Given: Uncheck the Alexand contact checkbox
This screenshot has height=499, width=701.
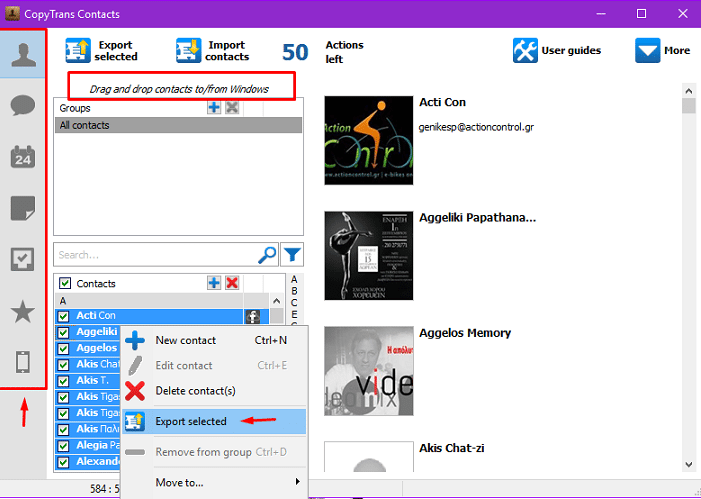Looking at the screenshot, I should (63, 462).
